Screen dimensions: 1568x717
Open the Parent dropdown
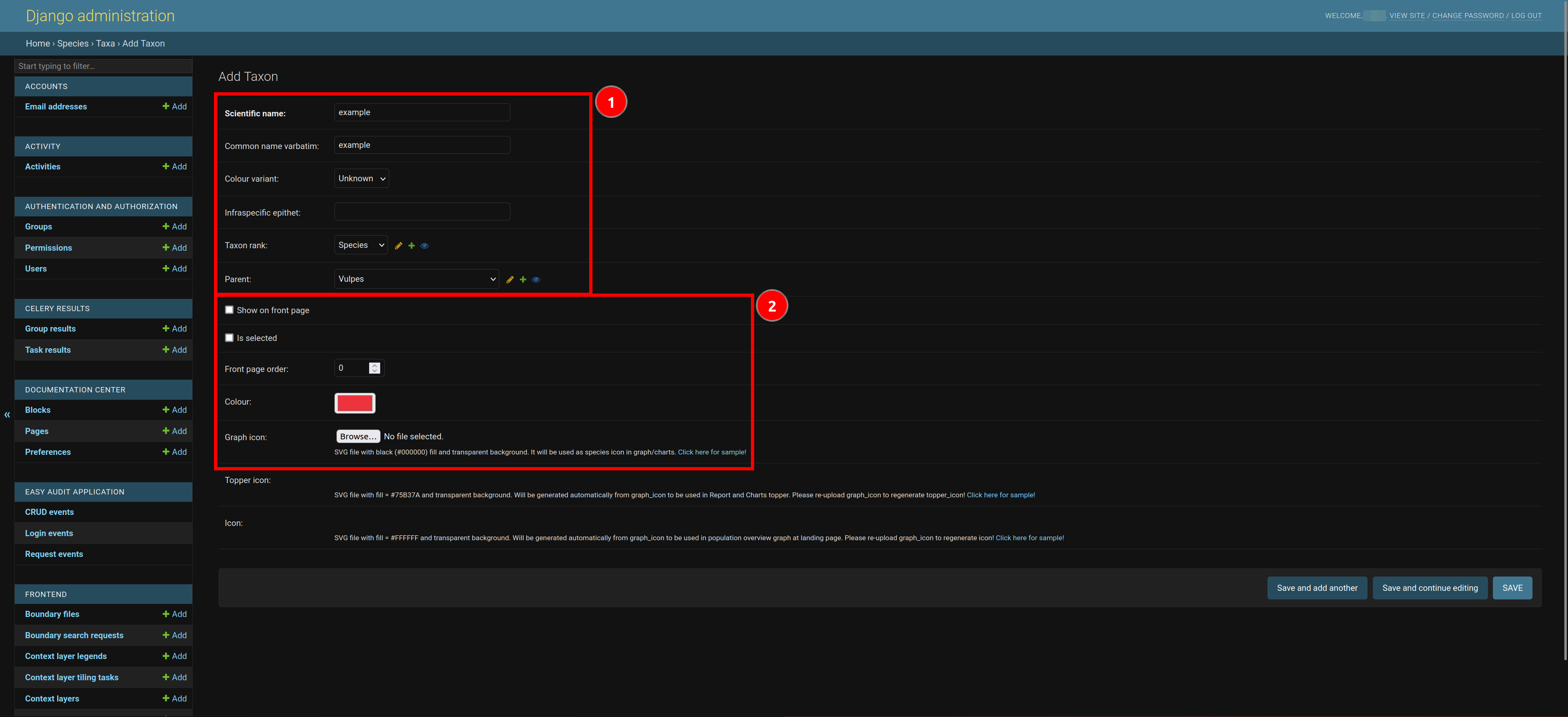pyautogui.click(x=417, y=279)
